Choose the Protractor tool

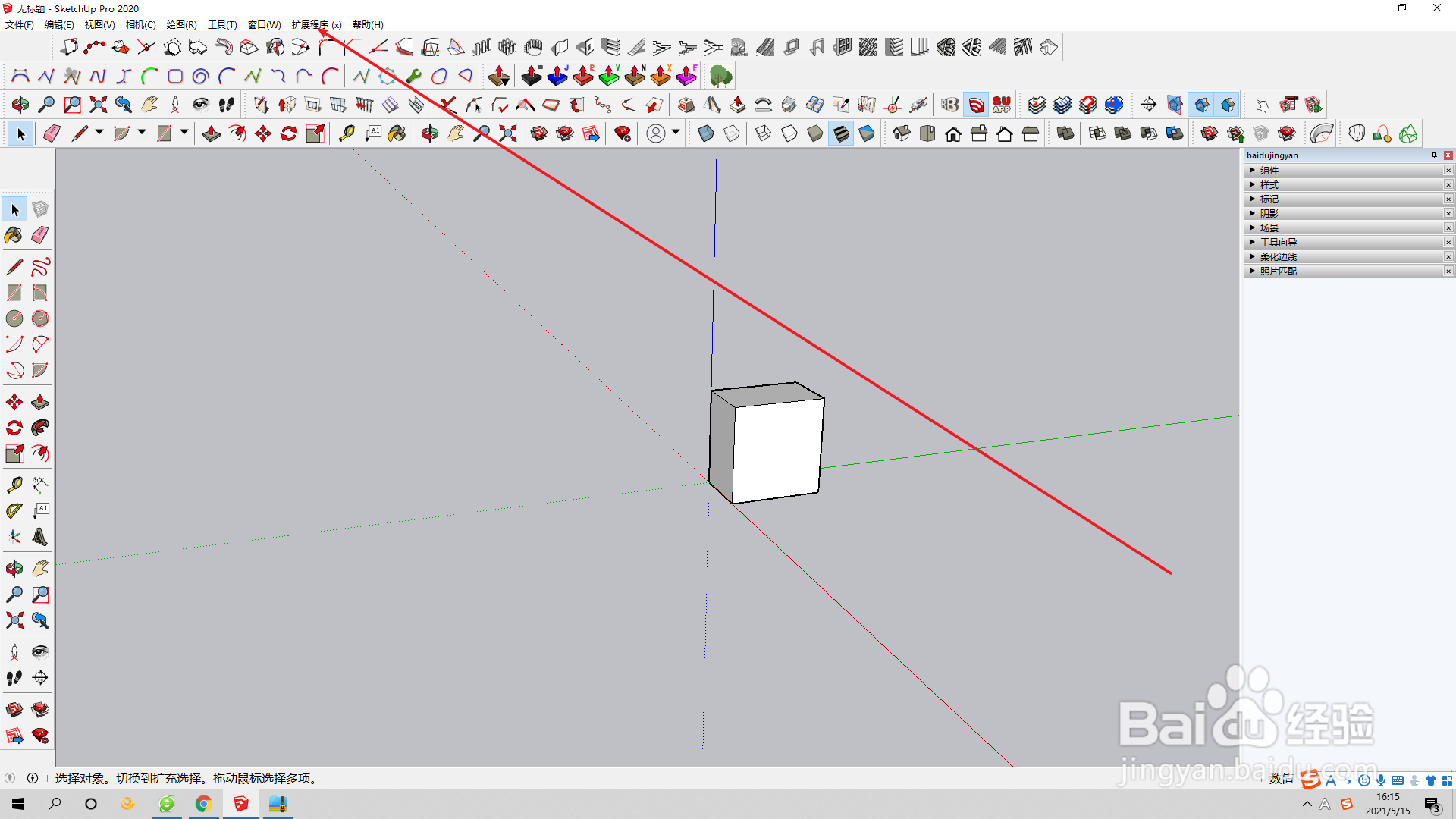tap(14, 510)
